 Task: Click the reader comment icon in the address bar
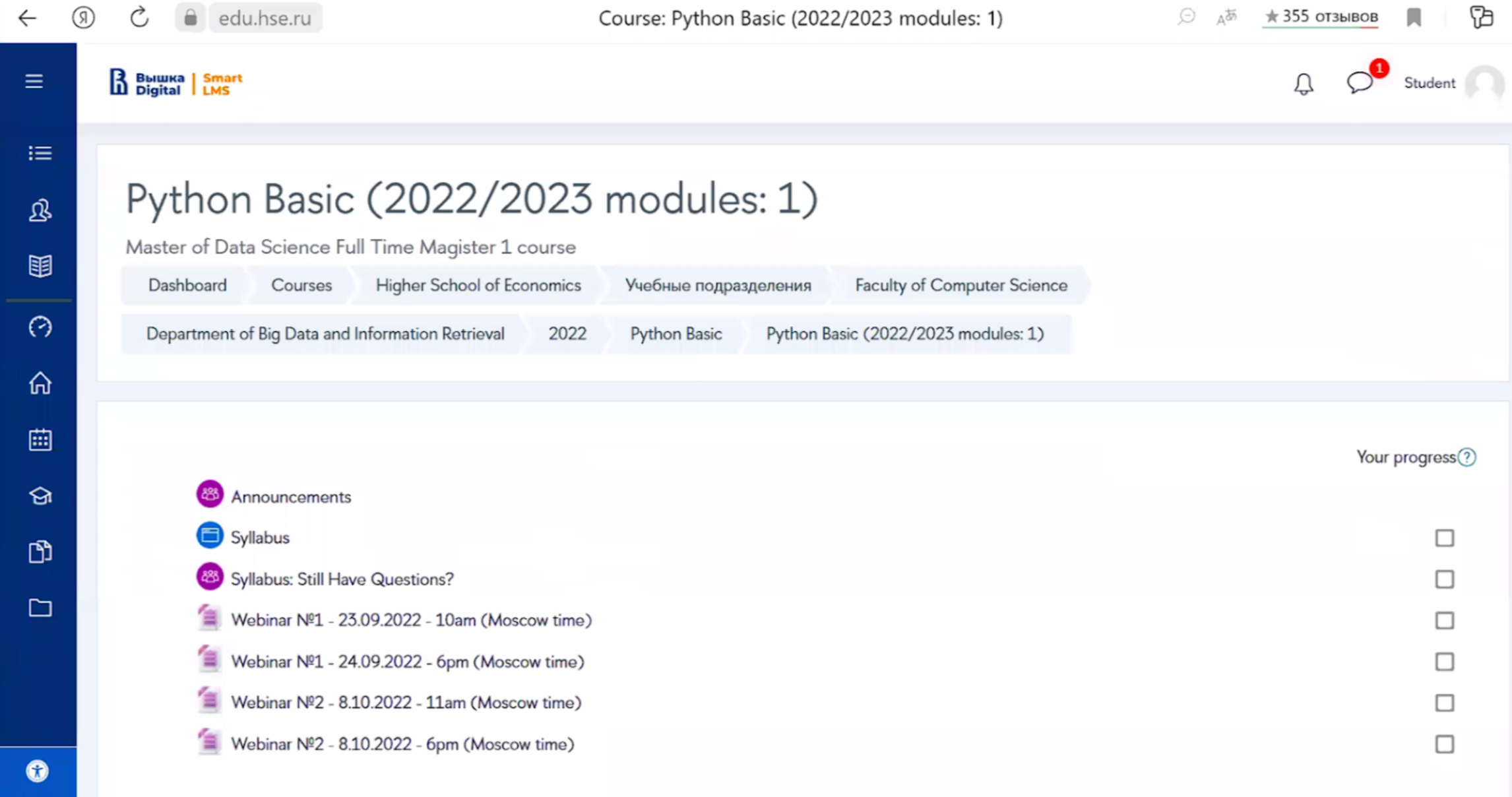1186,17
